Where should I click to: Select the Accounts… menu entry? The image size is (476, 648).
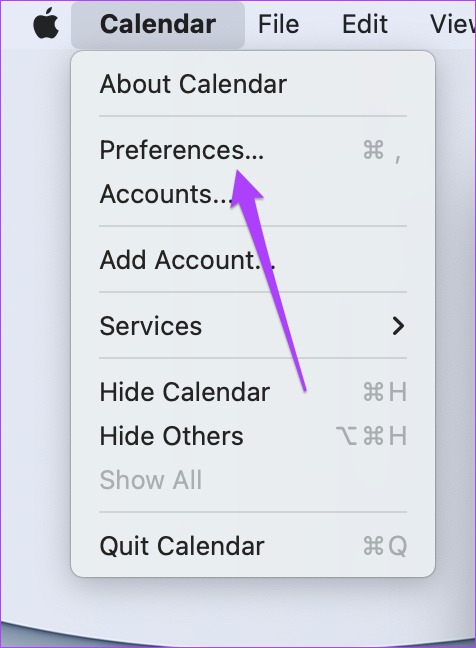click(253, 194)
